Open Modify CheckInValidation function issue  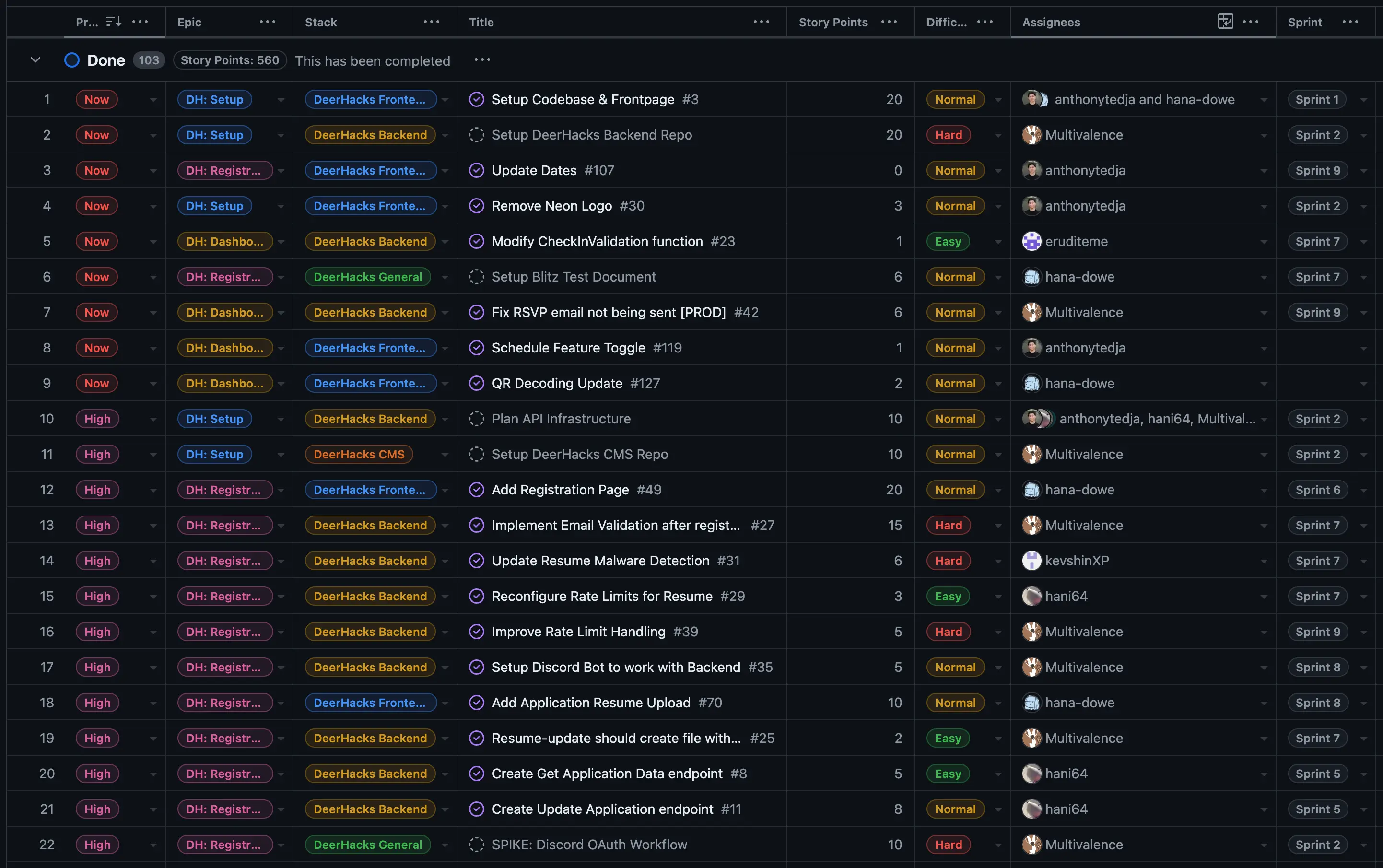597,241
